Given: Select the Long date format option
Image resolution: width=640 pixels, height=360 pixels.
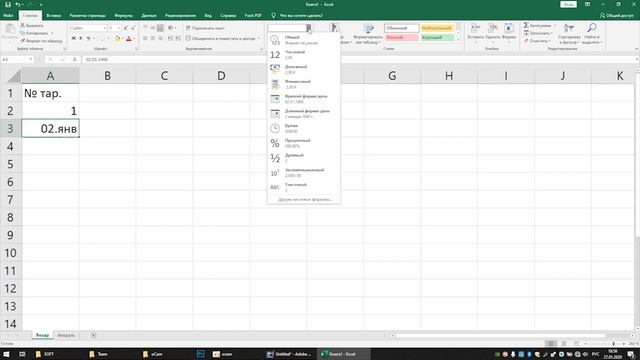Looking at the screenshot, I should pyautogui.click(x=304, y=113).
